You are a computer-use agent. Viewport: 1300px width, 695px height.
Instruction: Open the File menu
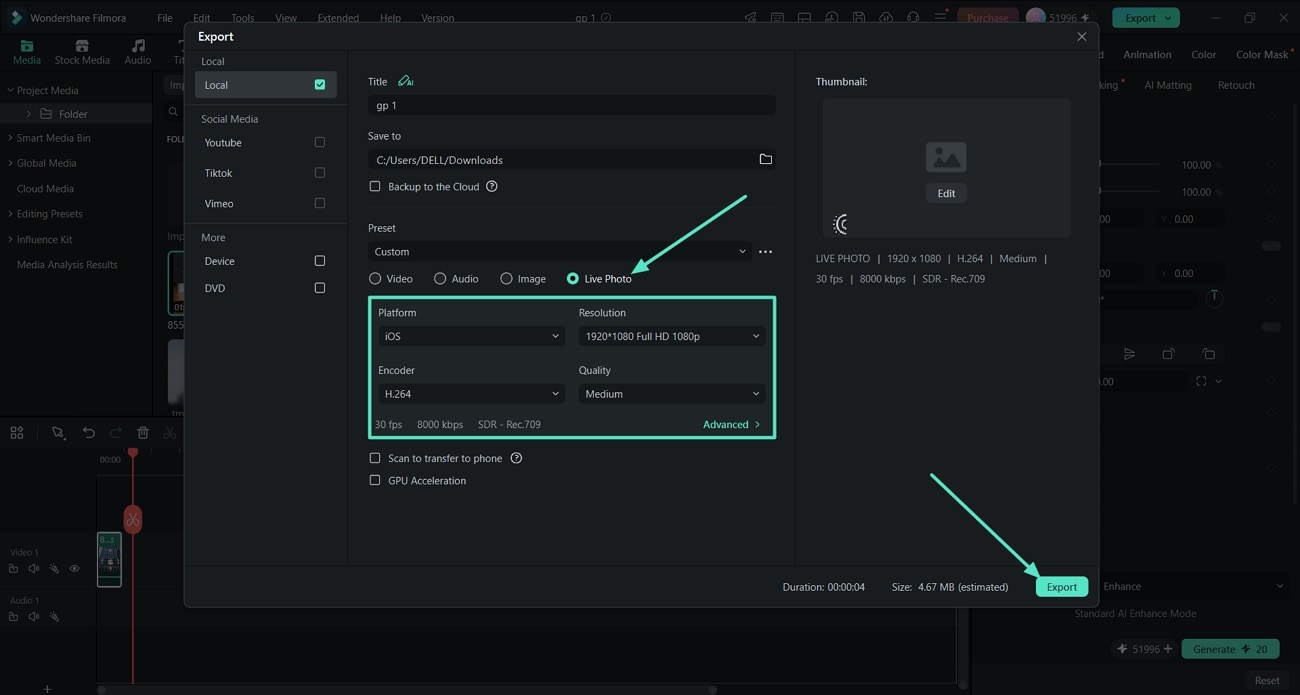coord(164,18)
